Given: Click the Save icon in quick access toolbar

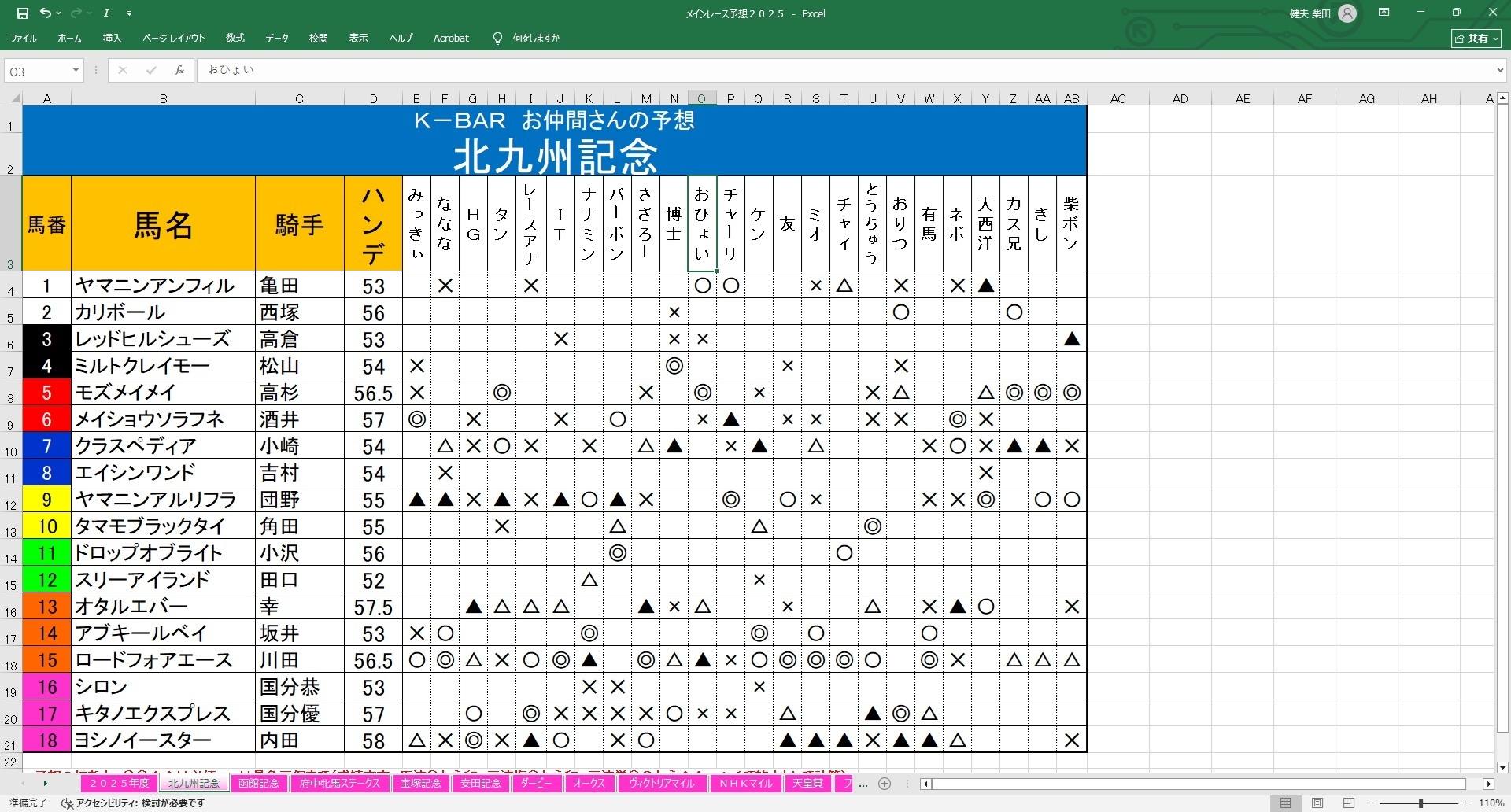Looking at the screenshot, I should tap(22, 13).
